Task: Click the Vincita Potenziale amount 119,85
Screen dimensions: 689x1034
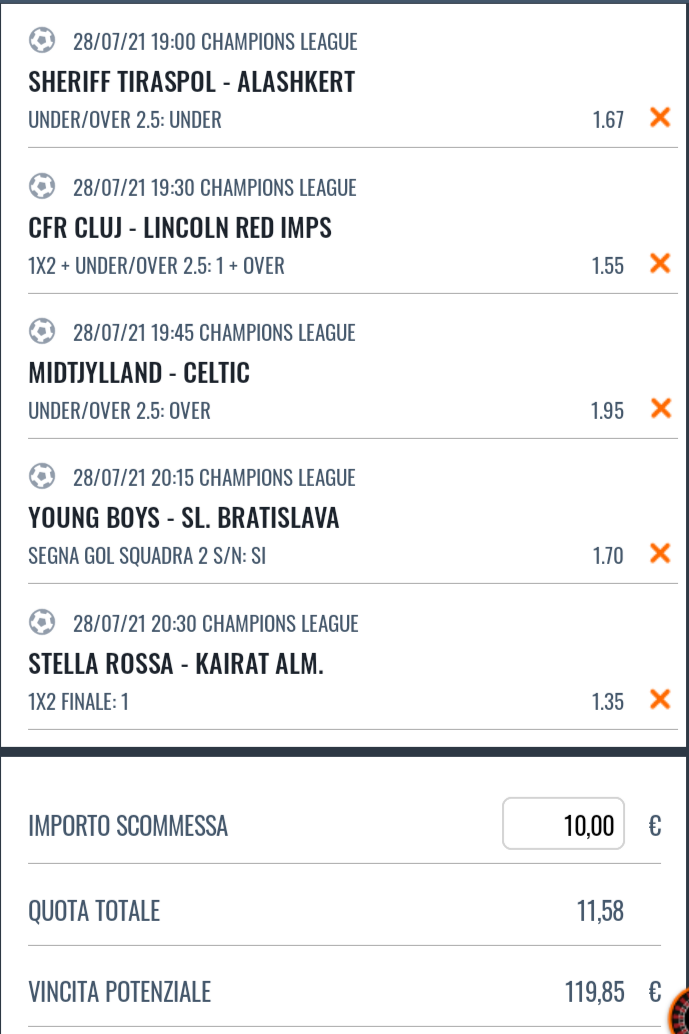Action: point(595,992)
